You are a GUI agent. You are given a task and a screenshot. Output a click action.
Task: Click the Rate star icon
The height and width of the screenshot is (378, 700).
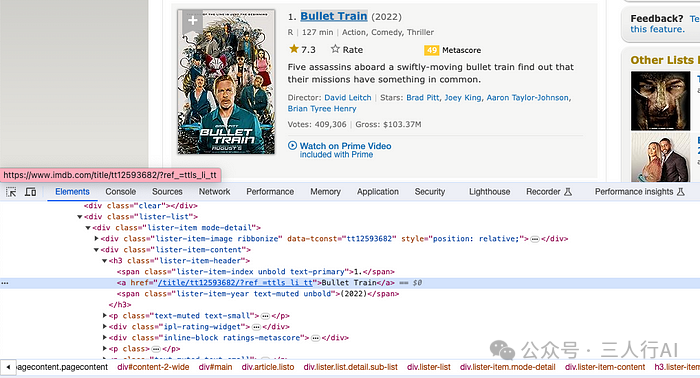coord(335,49)
